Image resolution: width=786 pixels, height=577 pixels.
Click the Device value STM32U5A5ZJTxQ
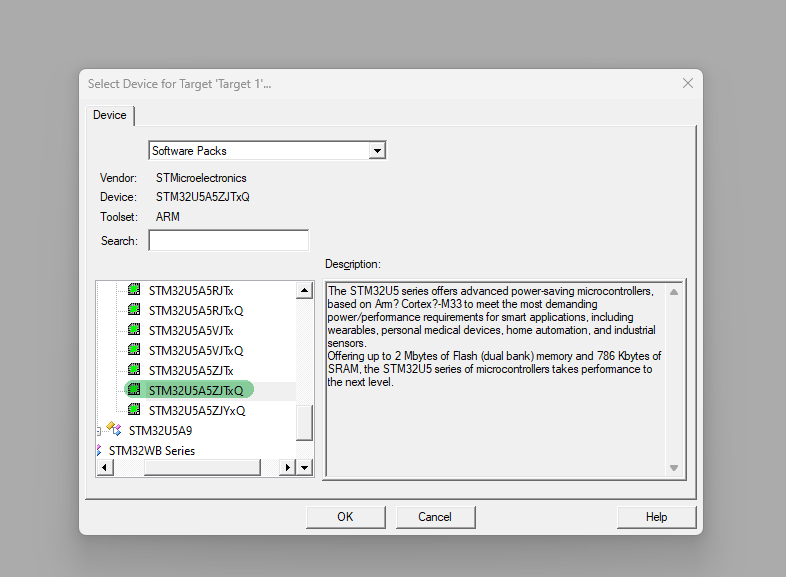(203, 197)
